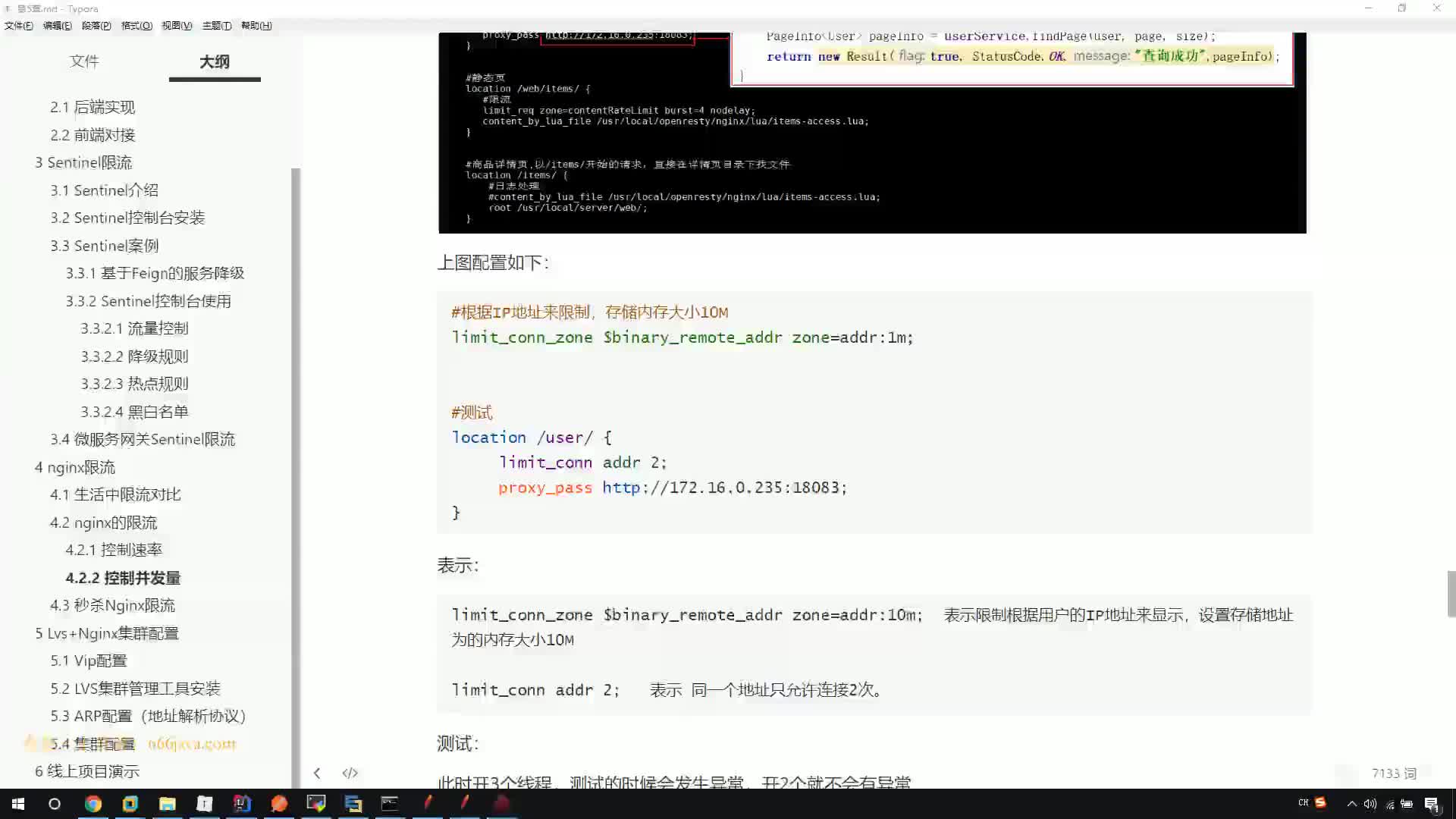The height and width of the screenshot is (819, 1456).
Task: Go to heading 3.2 Sentinel控制台安装
Action: 127,218
